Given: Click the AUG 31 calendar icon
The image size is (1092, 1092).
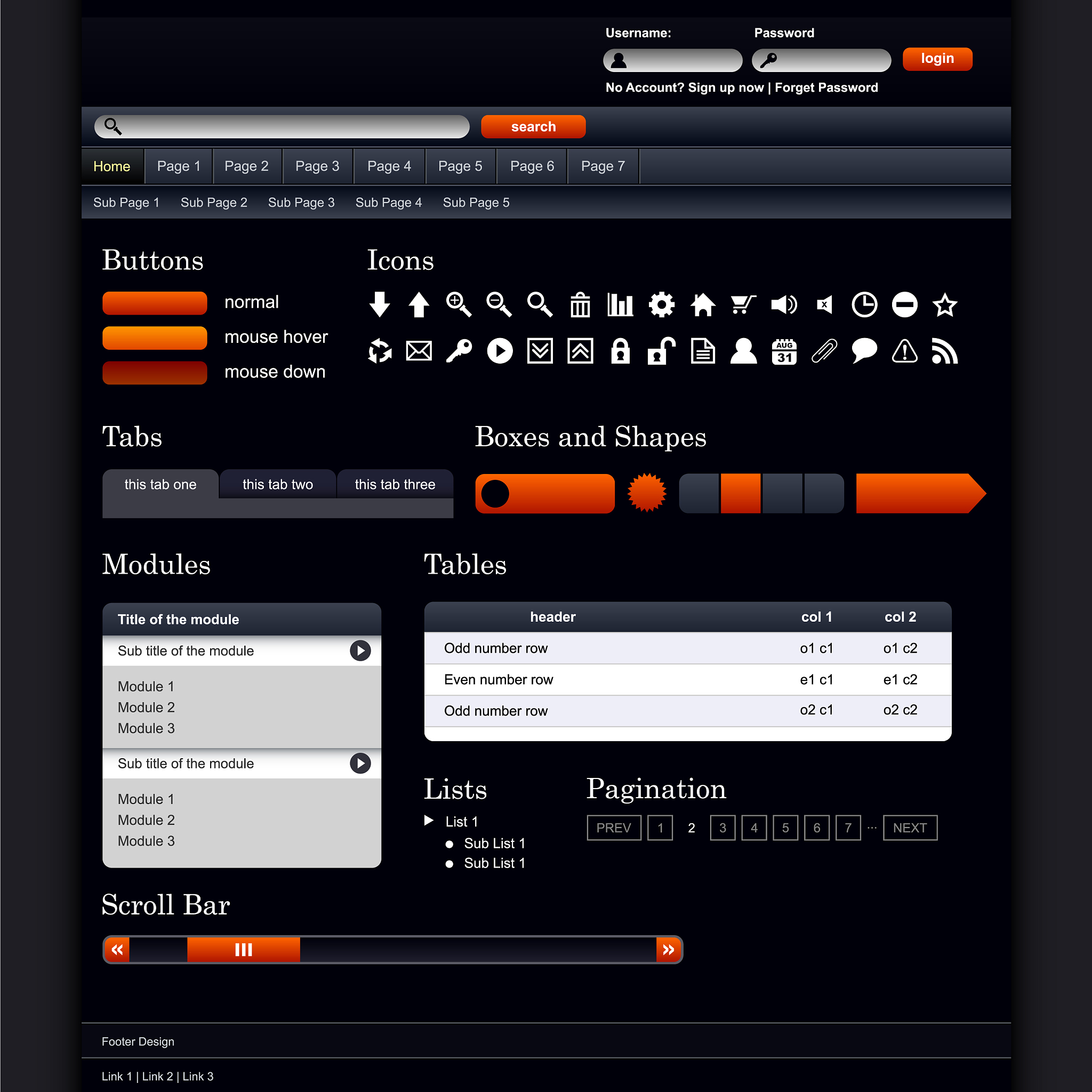Looking at the screenshot, I should (784, 351).
